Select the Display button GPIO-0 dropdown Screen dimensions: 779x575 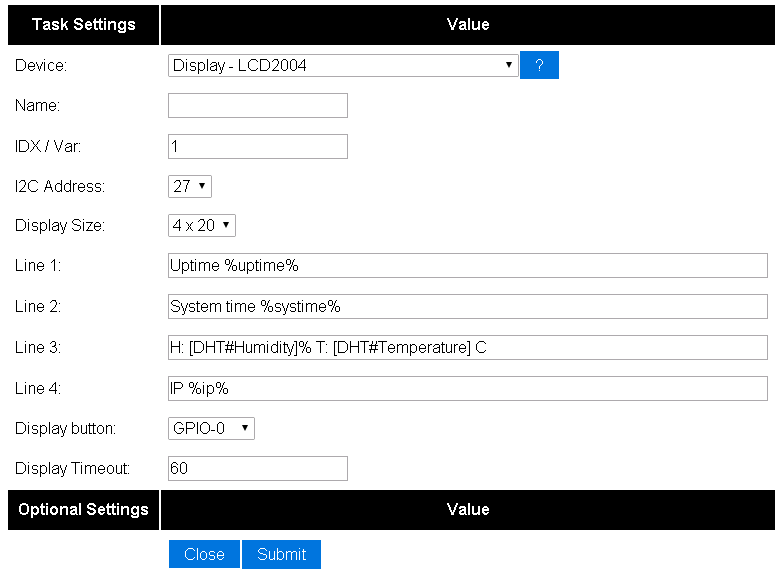(211, 428)
